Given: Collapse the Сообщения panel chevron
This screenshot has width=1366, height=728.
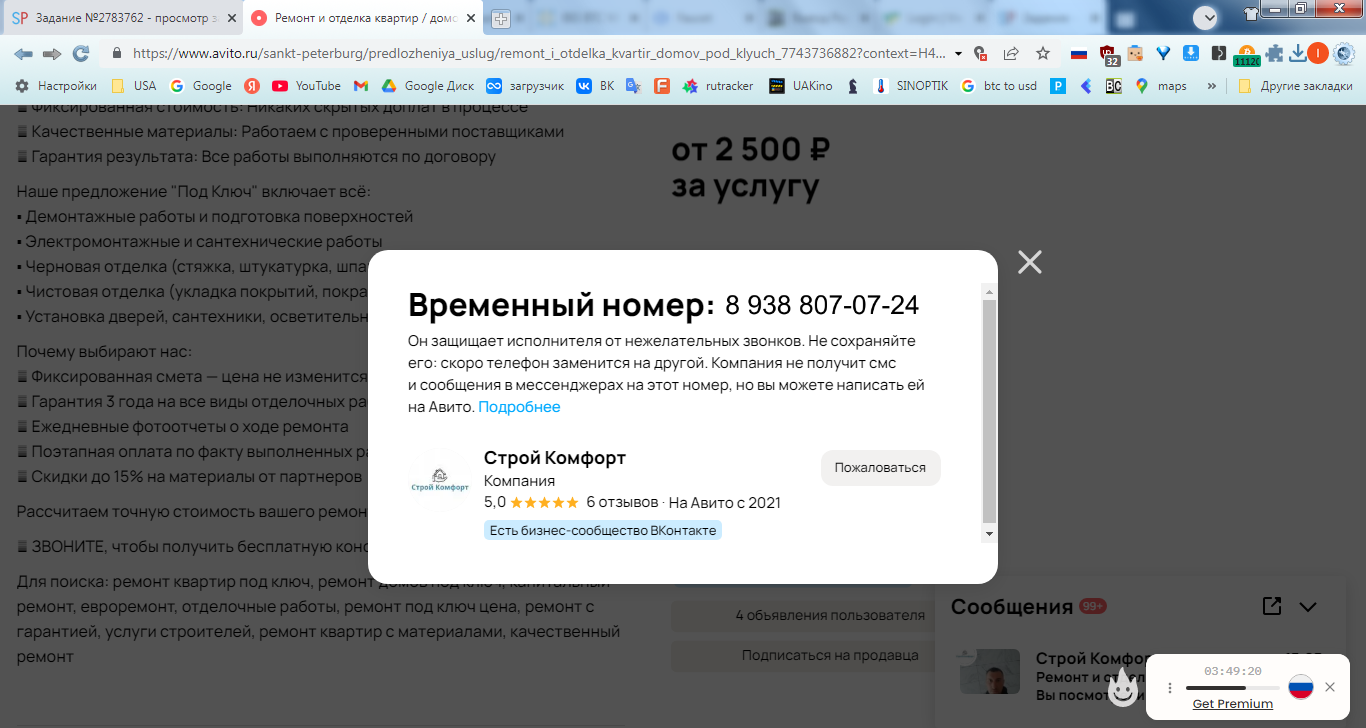Looking at the screenshot, I should point(1308,606).
